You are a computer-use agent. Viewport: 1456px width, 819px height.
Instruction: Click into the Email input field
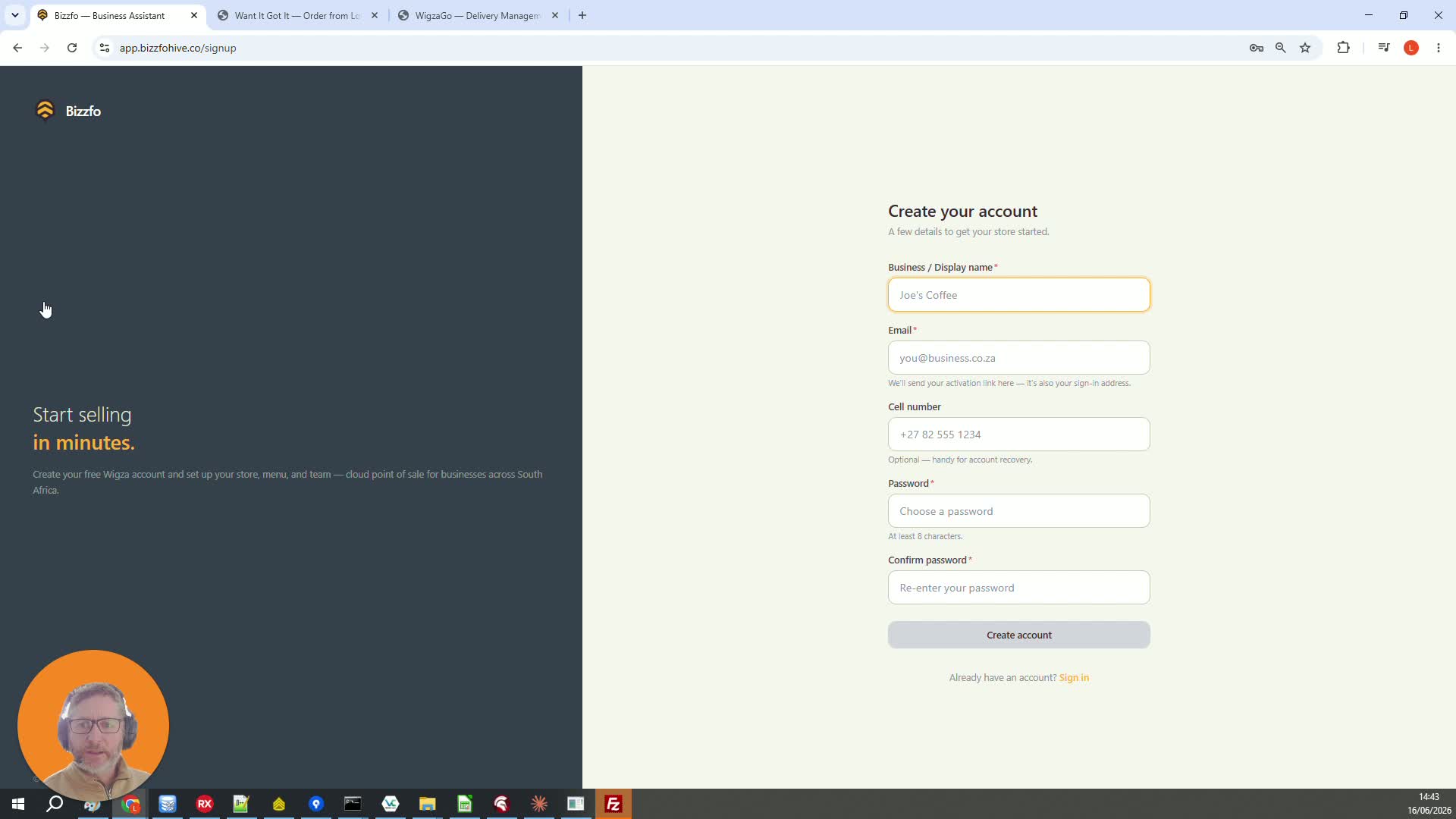pos(1018,358)
